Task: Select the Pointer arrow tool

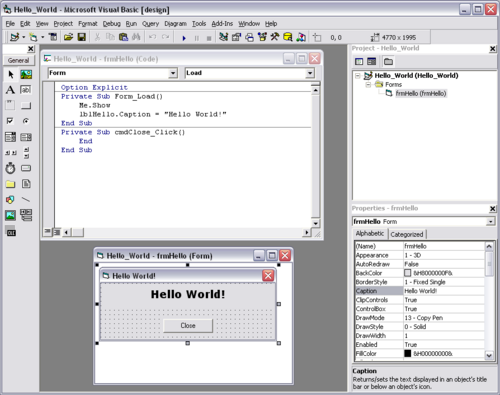Action: [10, 74]
